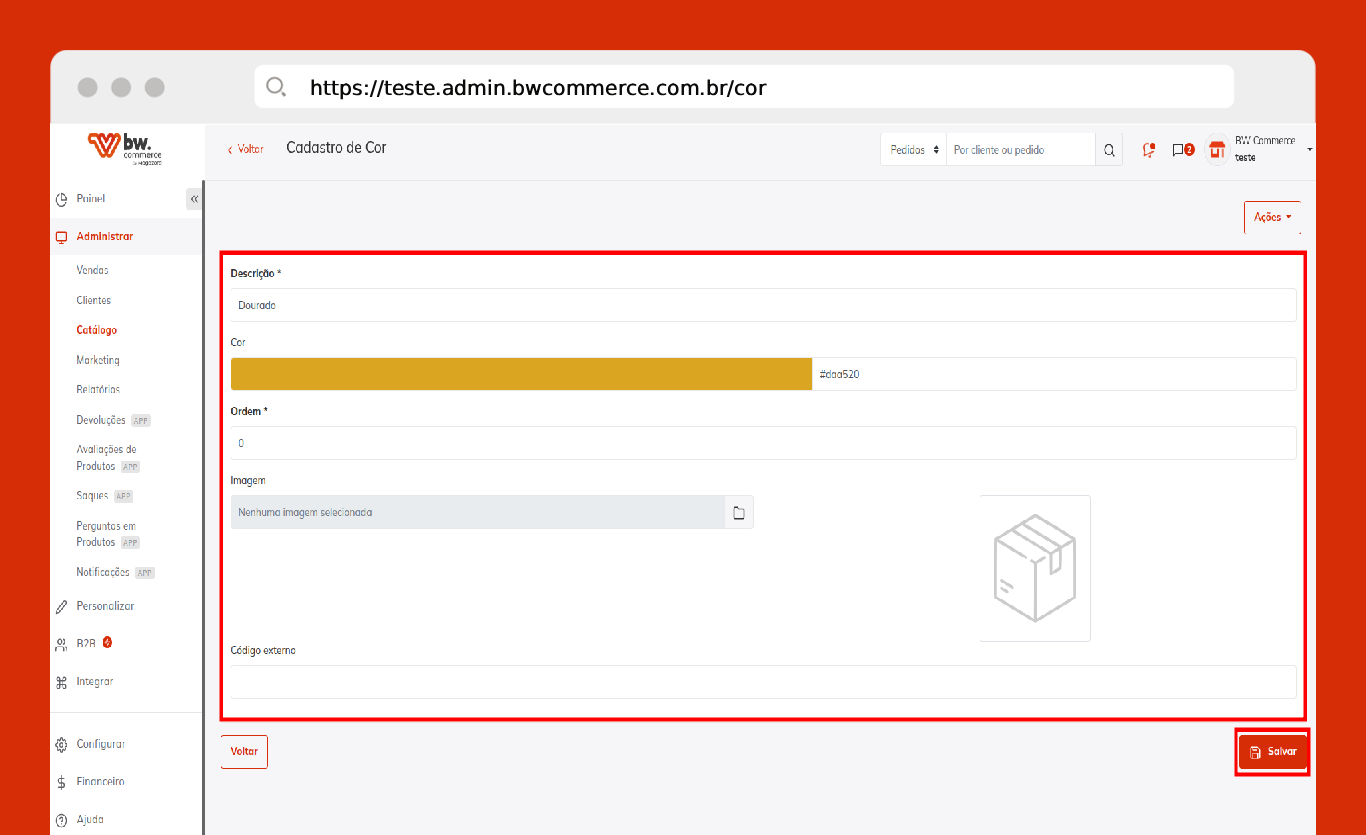This screenshot has width=1366, height=835.
Task: Click the search magnifier icon in header
Action: coord(1109,150)
